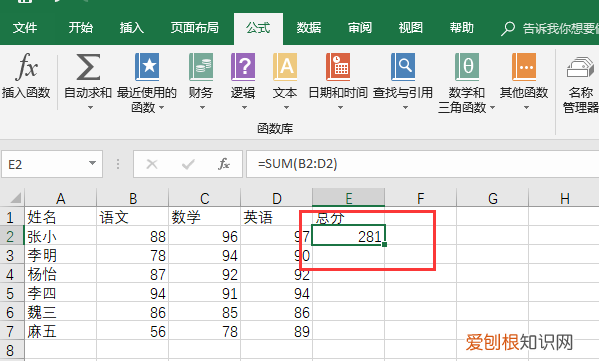Select column E header
Screen dimensions: 599x361
click(348, 198)
